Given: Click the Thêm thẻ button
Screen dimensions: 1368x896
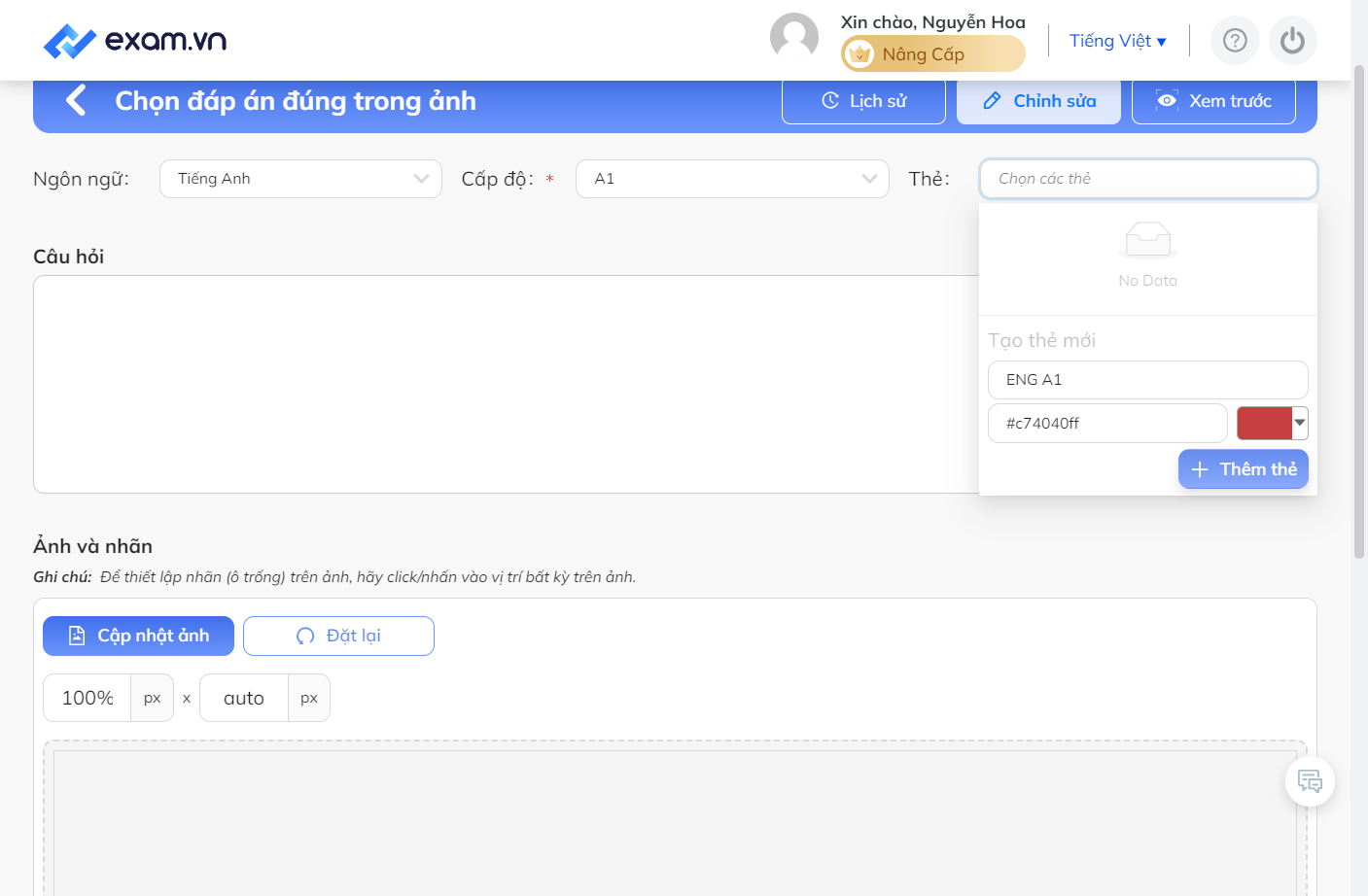Looking at the screenshot, I should pyautogui.click(x=1244, y=469).
